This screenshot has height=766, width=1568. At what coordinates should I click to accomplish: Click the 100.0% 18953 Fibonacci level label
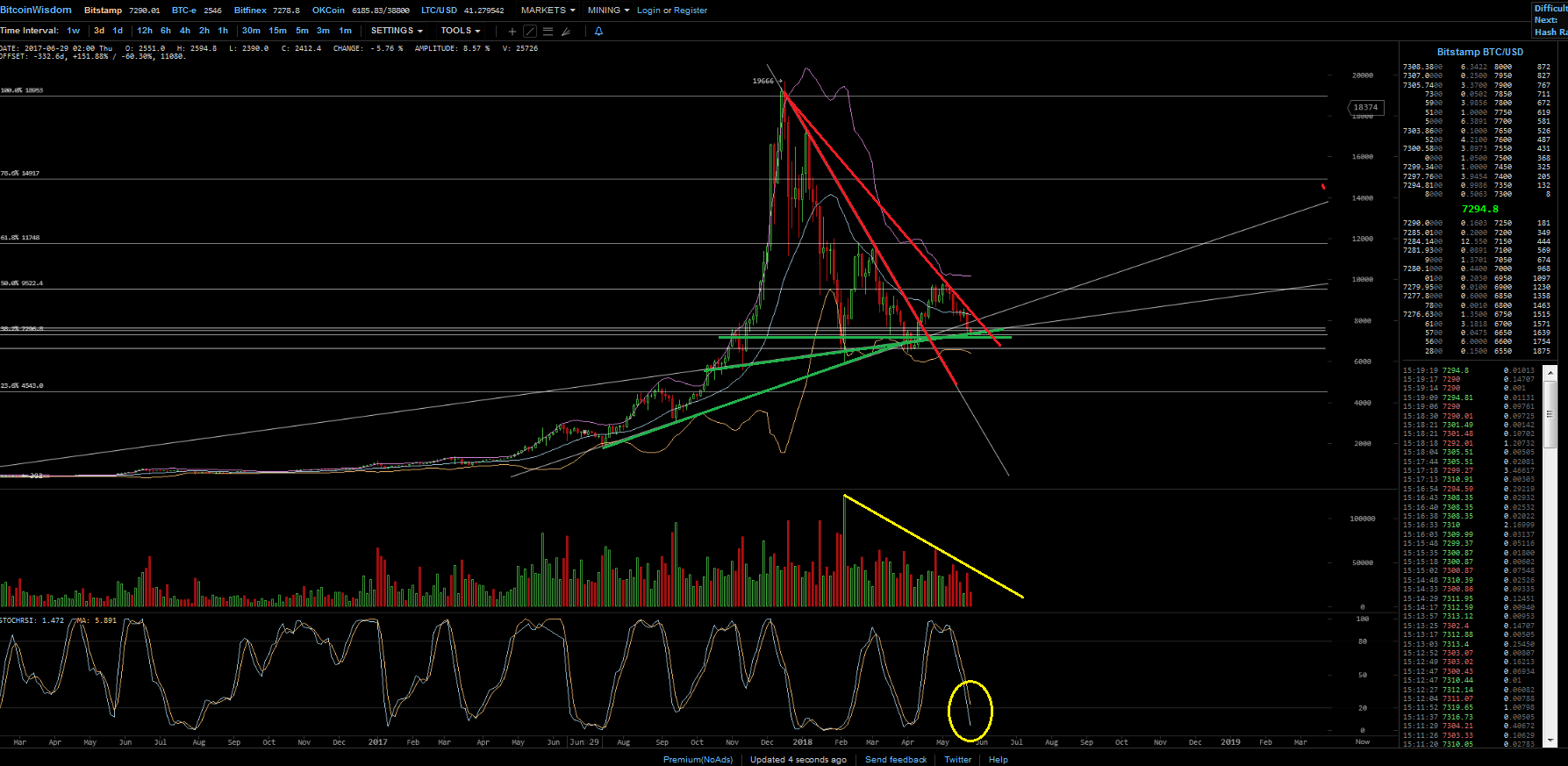point(22,90)
